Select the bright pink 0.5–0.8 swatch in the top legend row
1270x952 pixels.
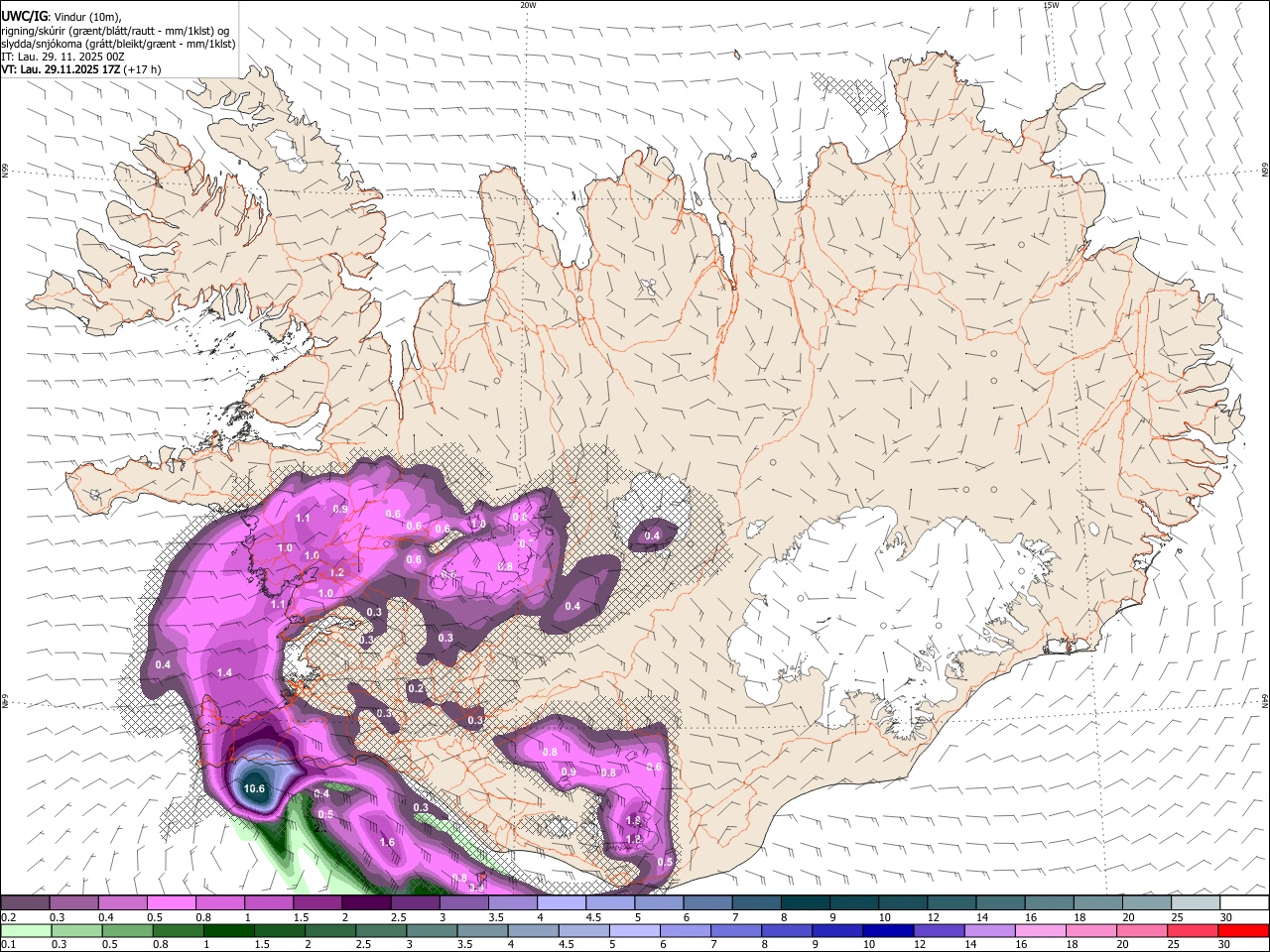(172, 903)
